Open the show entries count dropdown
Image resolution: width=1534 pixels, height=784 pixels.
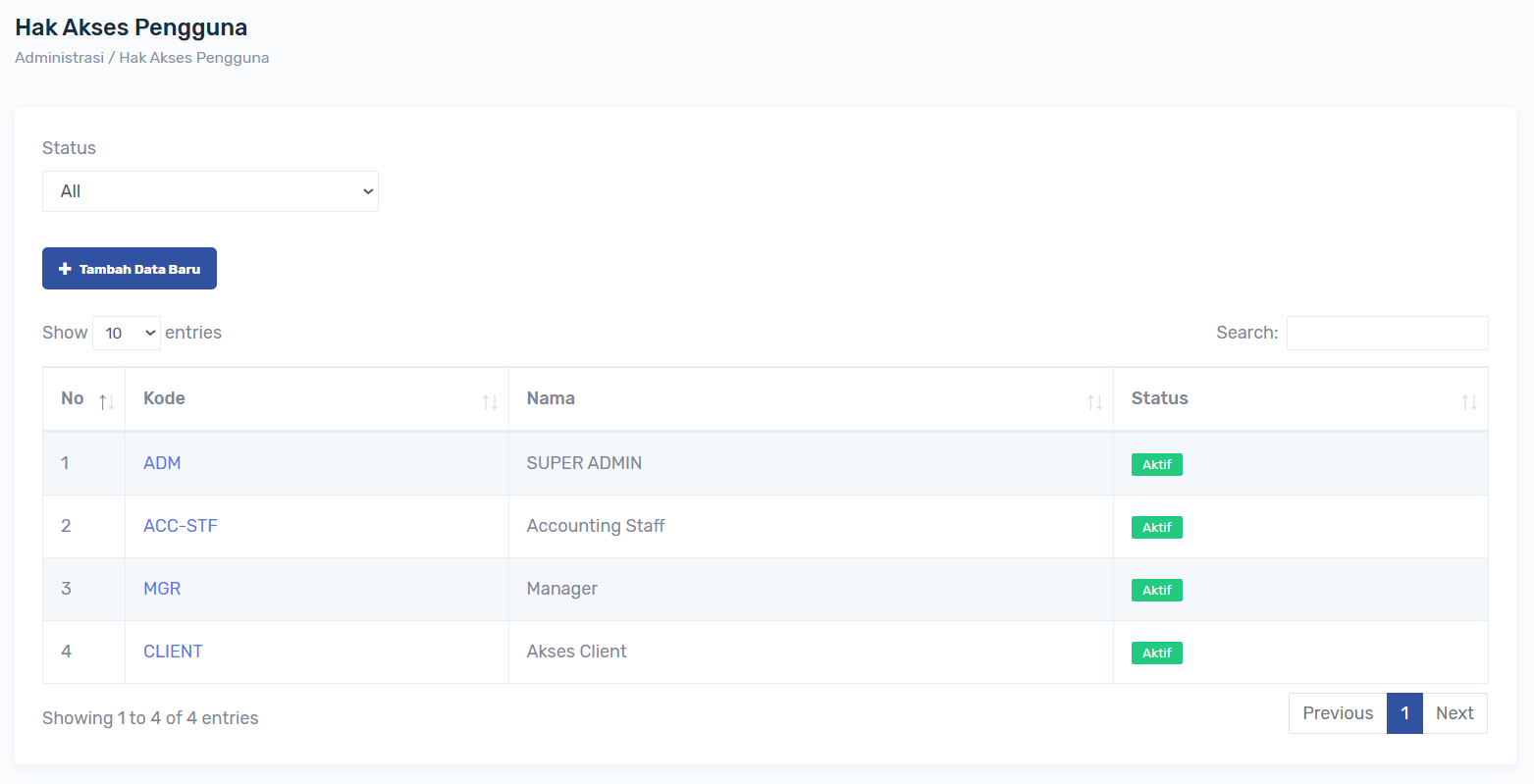[x=127, y=334]
